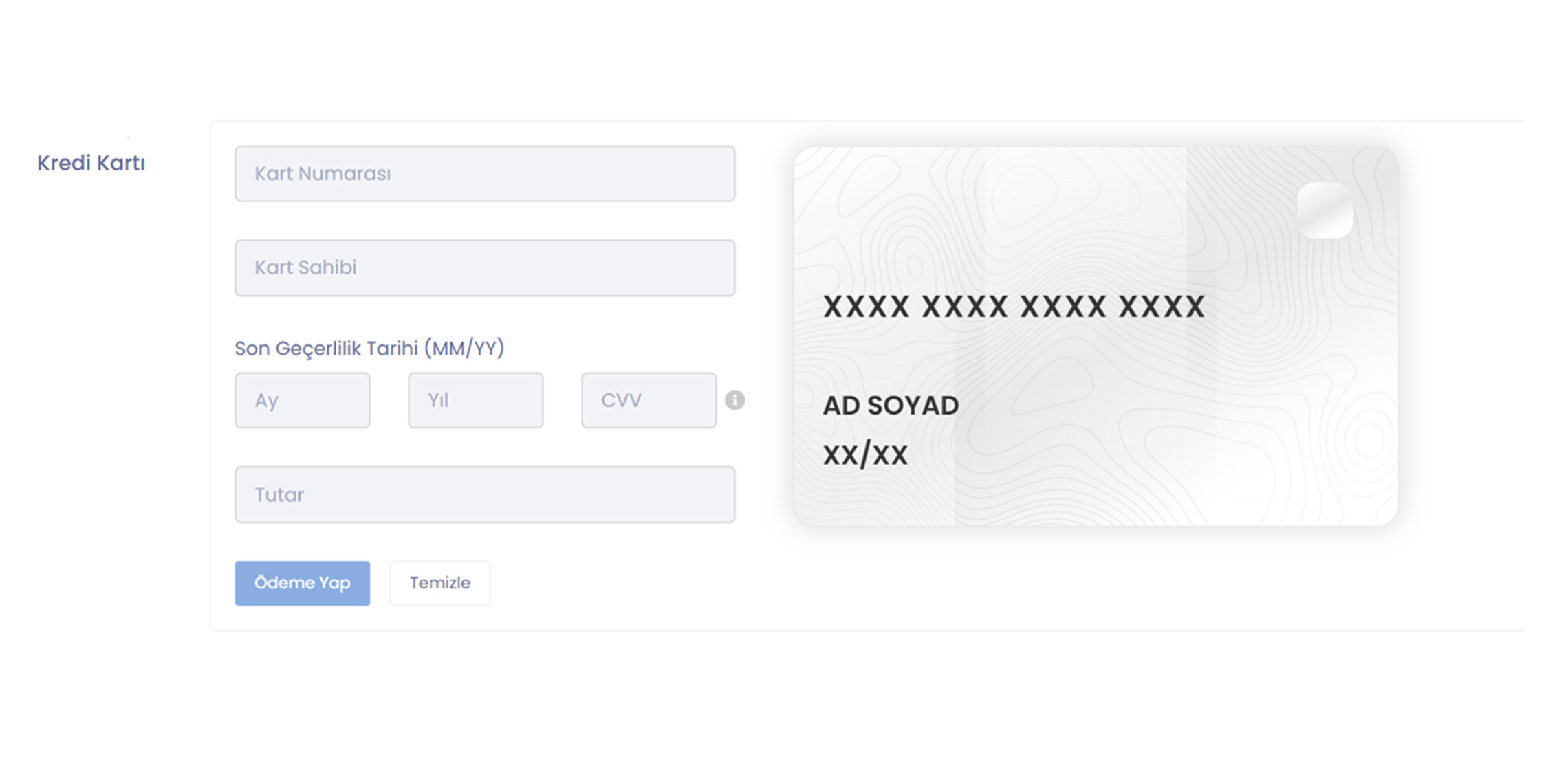Select the Kredi Kartı payment tab
The width and height of the screenshot is (1568, 770).
[x=91, y=164]
